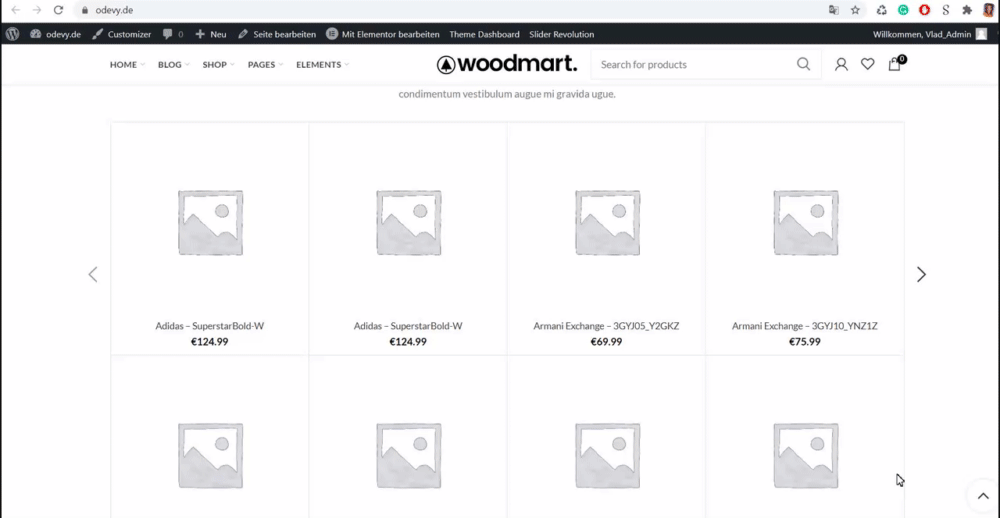Open the Neu (new content) menu
Viewport: 1000px width, 518px height.
(210, 34)
